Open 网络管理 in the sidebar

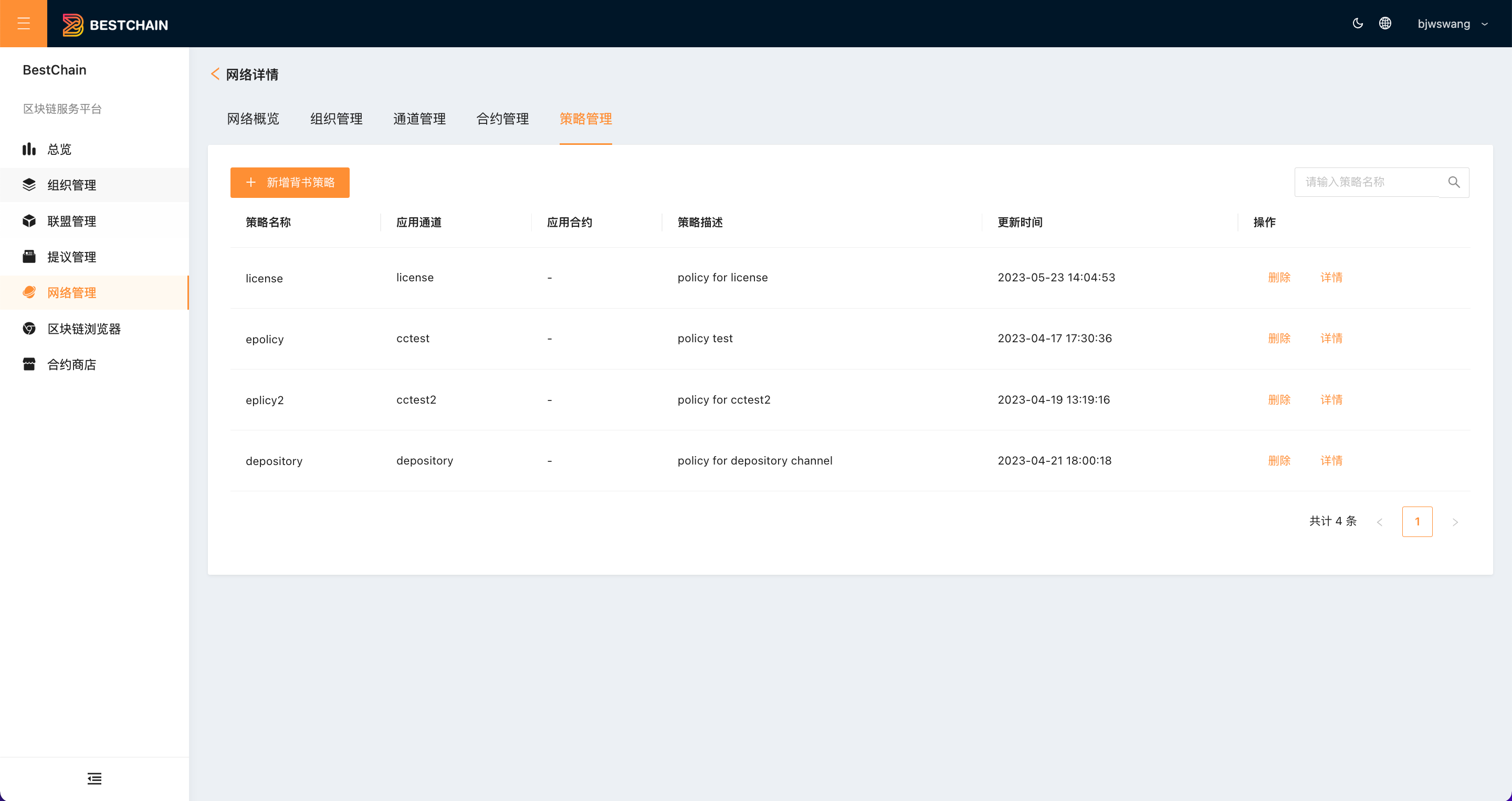click(94, 293)
